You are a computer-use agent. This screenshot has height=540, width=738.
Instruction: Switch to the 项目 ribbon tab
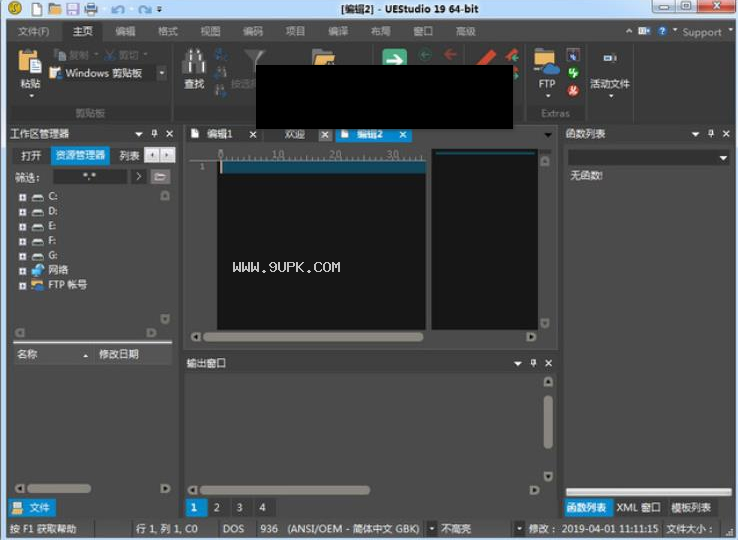[x=295, y=32]
